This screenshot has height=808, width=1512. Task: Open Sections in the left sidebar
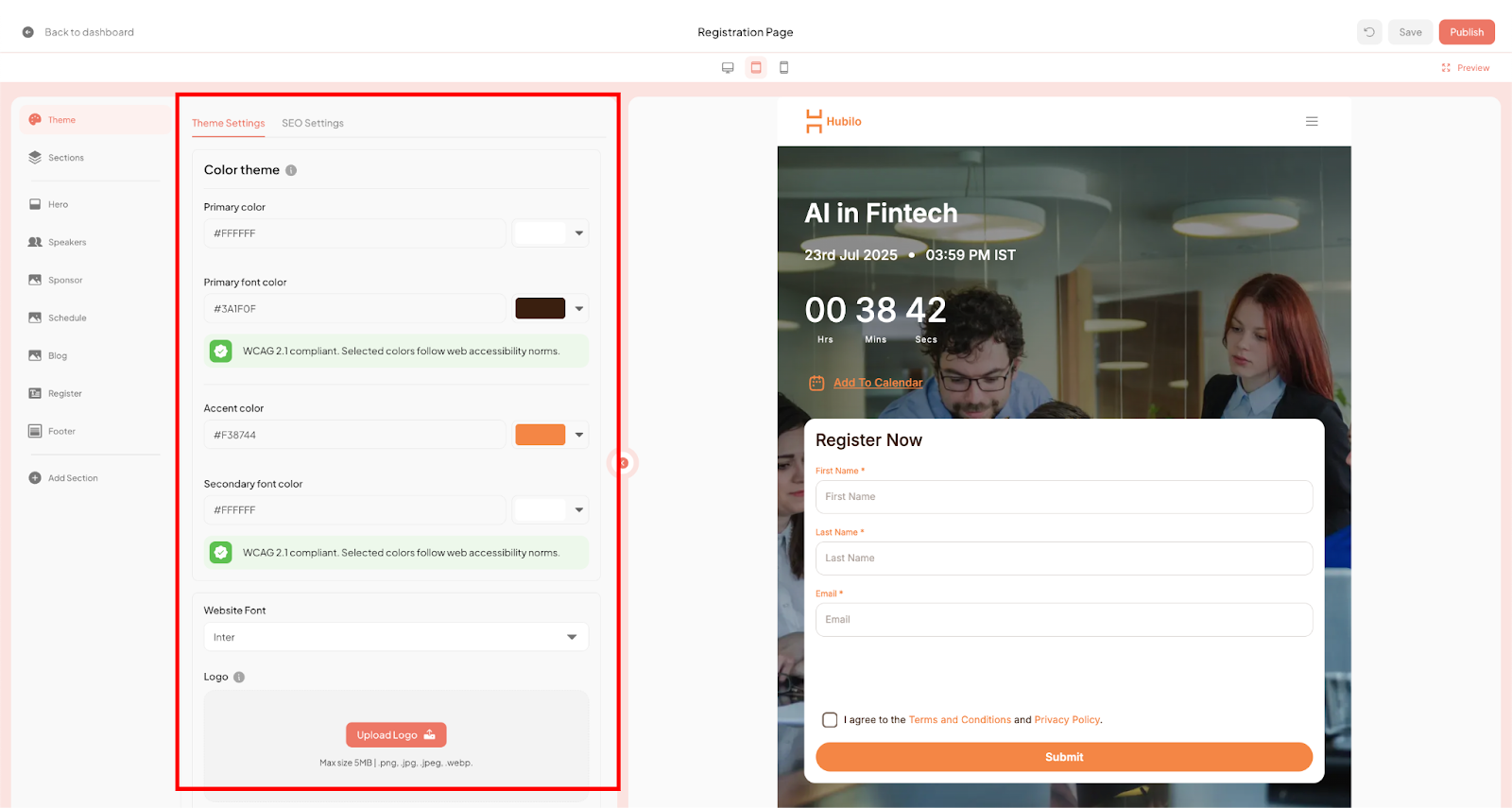click(65, 158)
